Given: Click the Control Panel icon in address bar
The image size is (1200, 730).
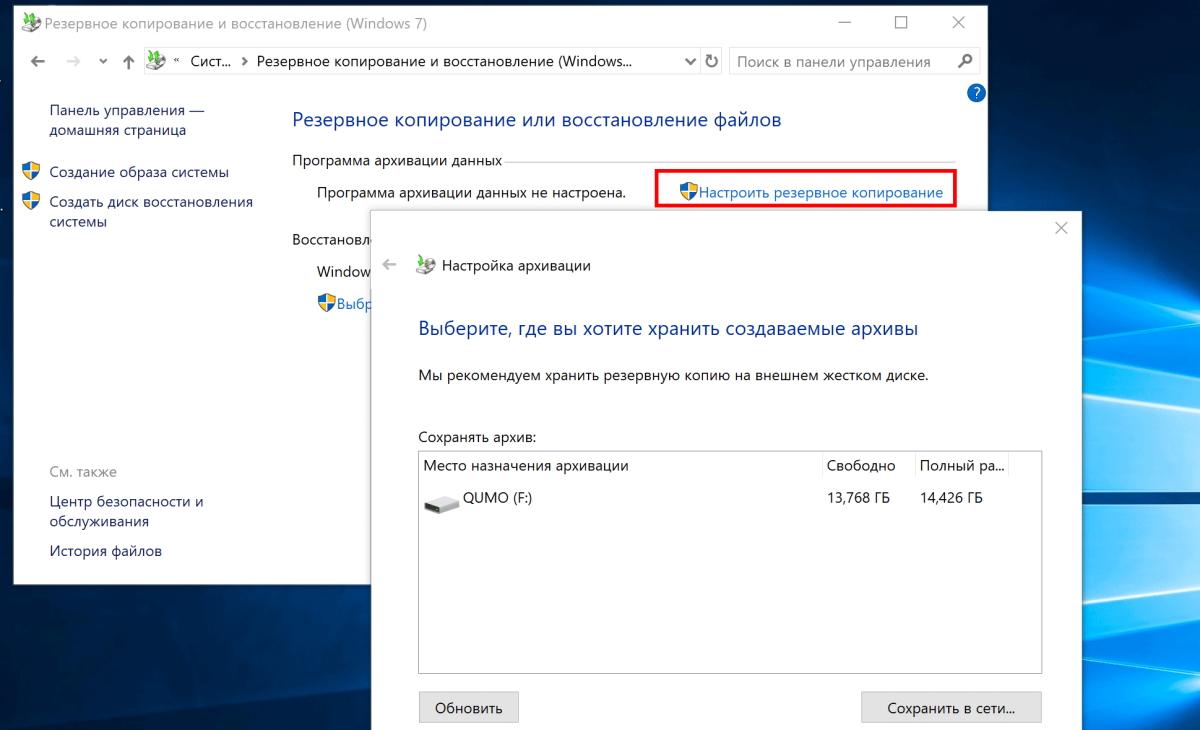Looking at the screenshot, I should click(156, 61).
